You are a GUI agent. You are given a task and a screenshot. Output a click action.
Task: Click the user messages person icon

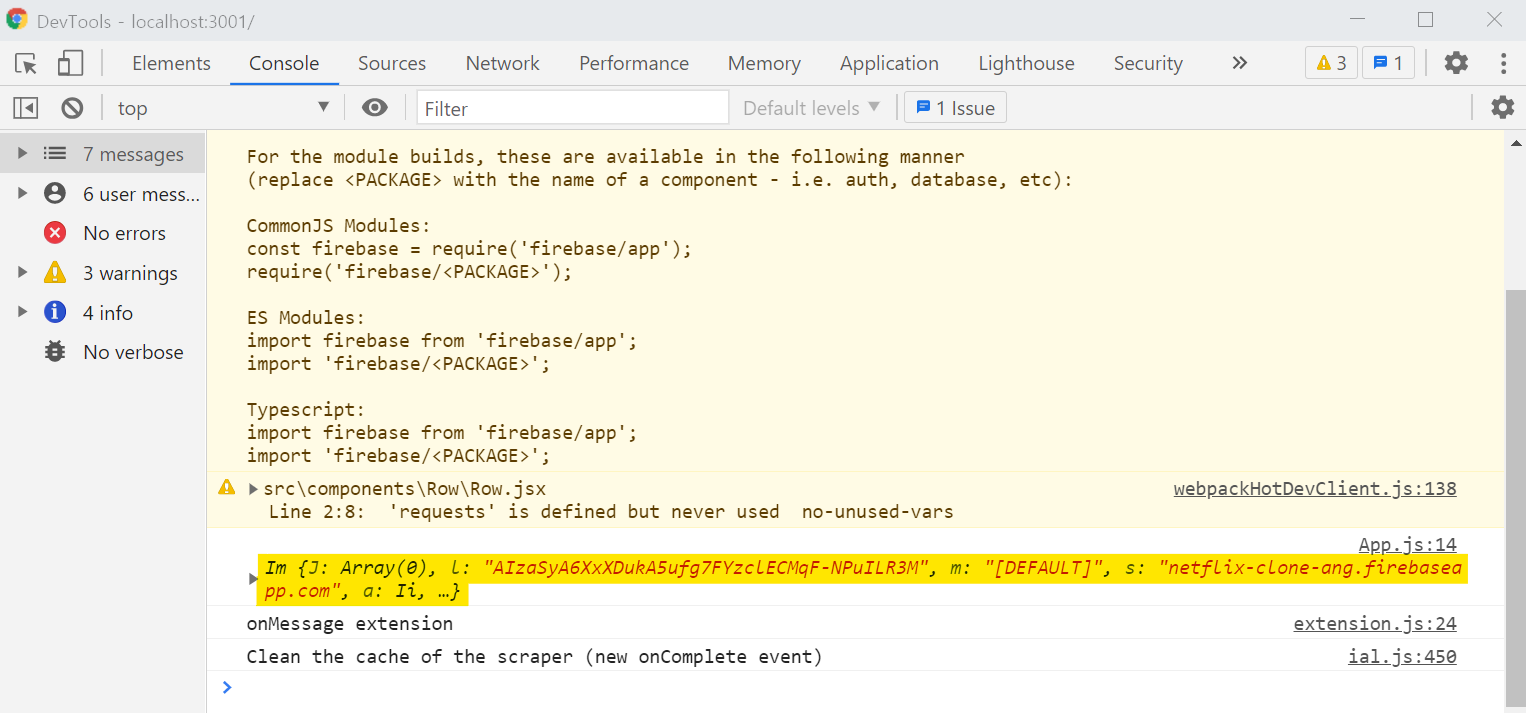(55, 194)
